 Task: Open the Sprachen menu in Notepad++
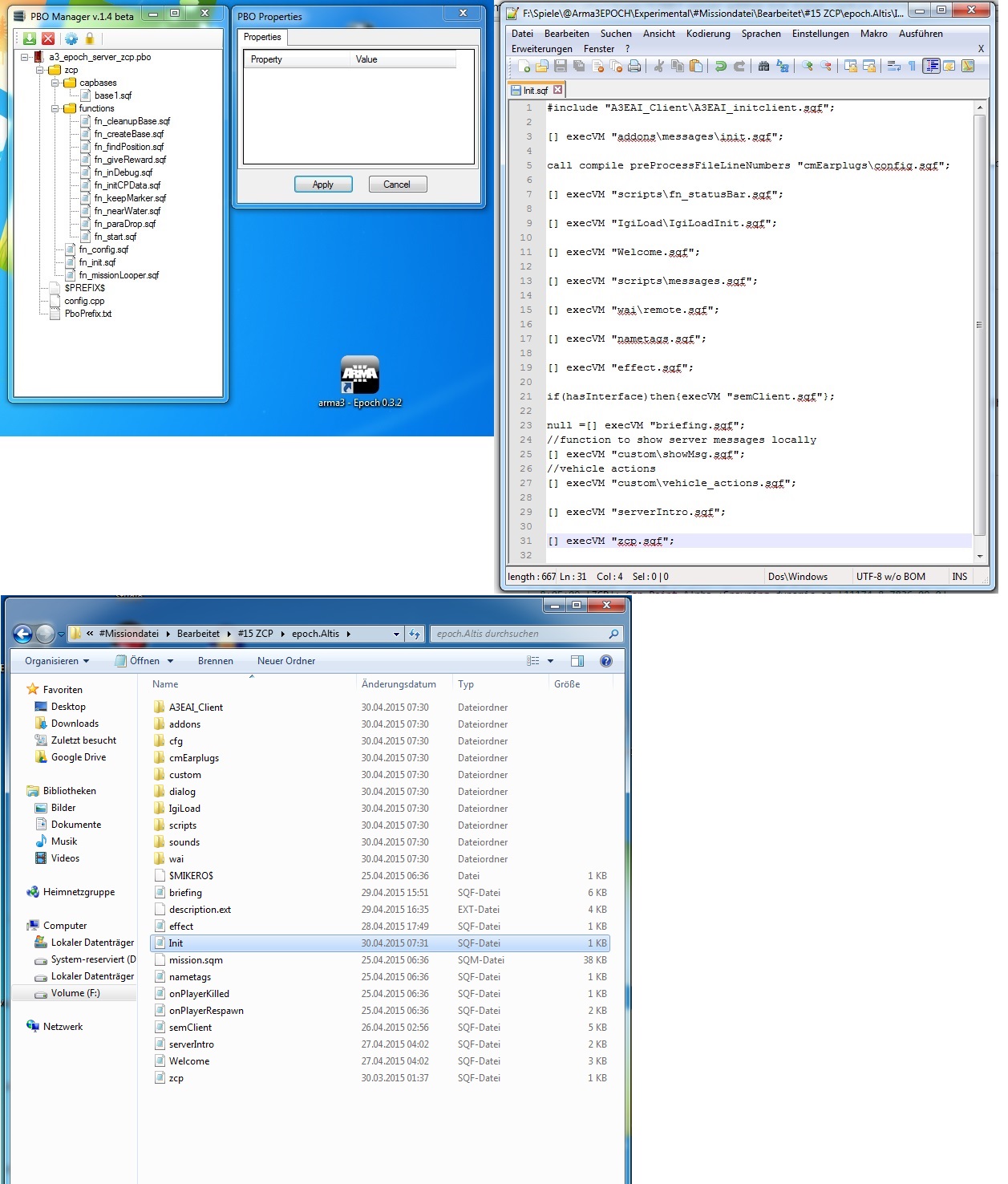coord(760,34)
